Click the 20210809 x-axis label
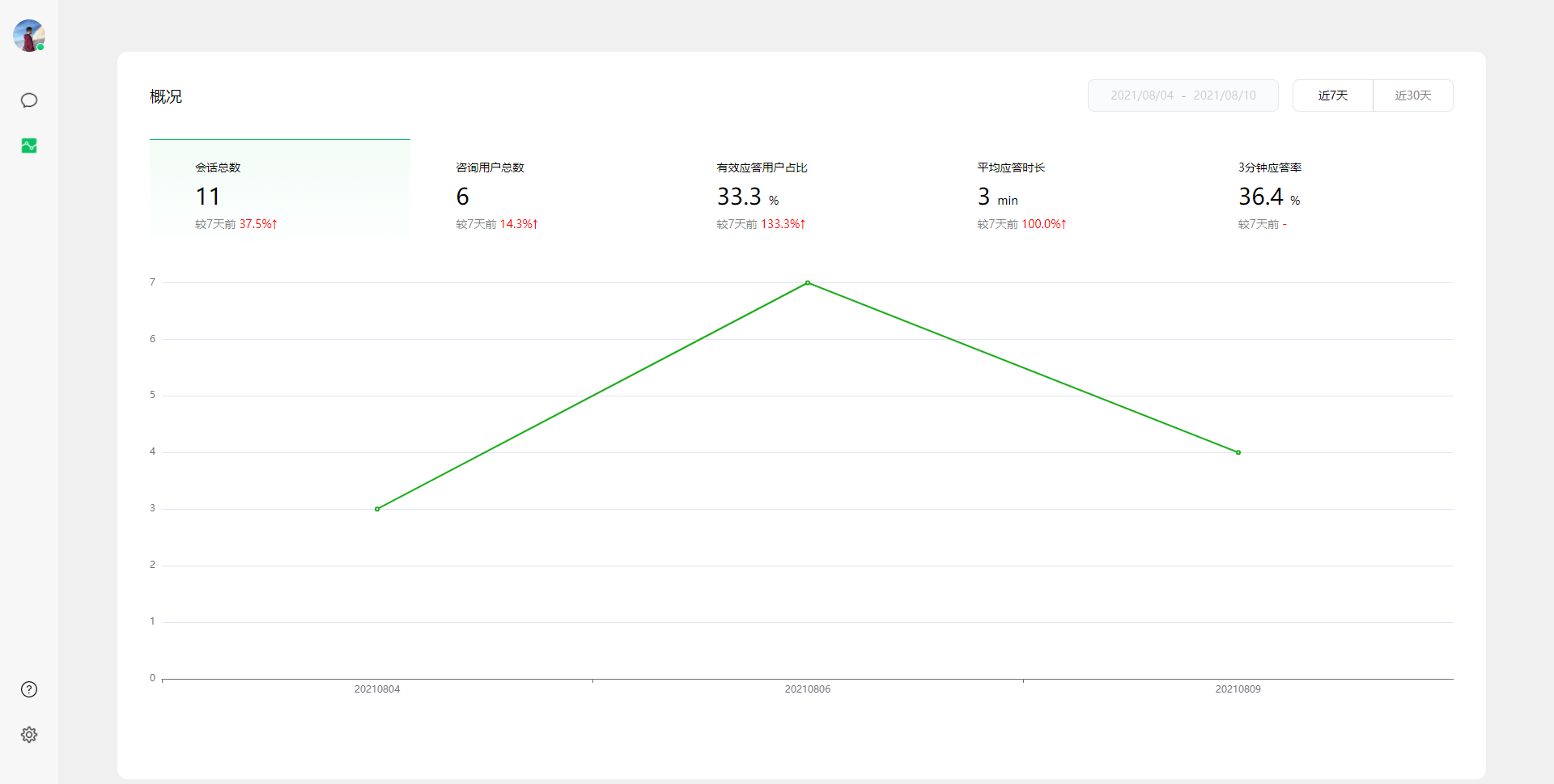 point(1238,689)
